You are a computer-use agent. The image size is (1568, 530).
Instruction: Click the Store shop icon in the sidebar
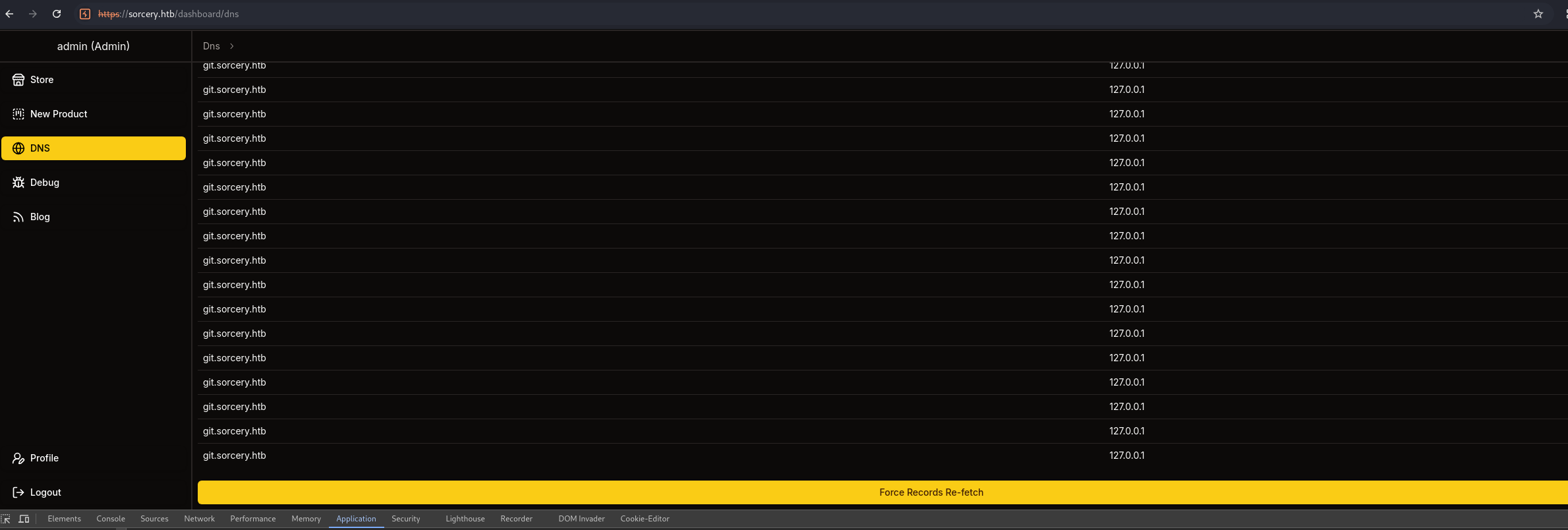tap(18, 80)
